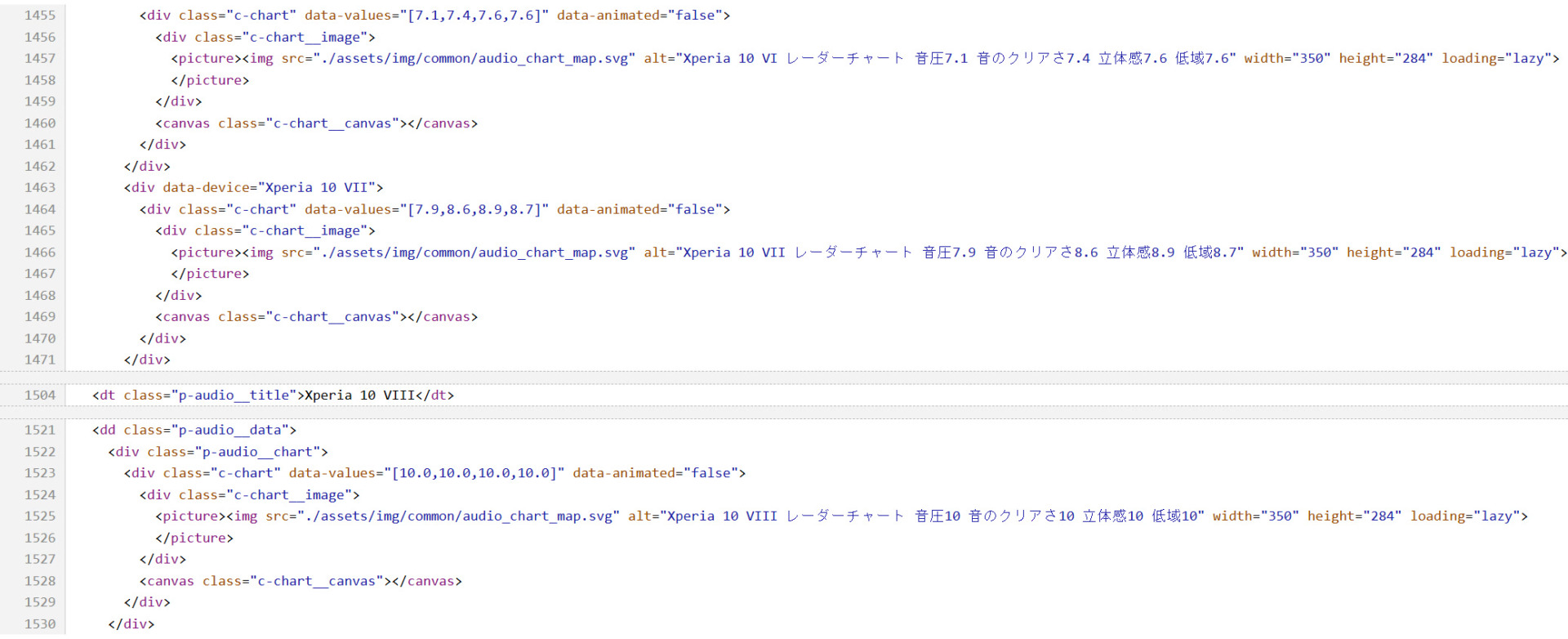
Task: Click line number 1504 in the gutter
Action: (40, 395)
